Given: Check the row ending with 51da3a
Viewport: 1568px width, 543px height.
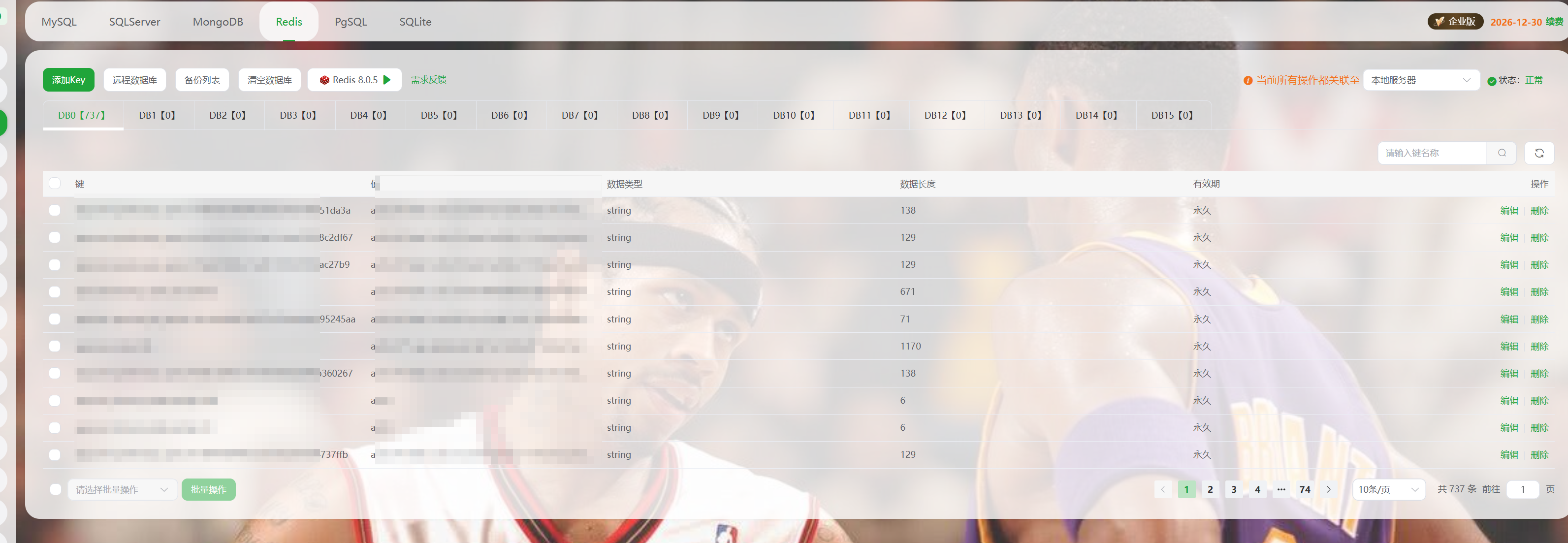Looking at the screenshot, I should [x=55, y=210].
